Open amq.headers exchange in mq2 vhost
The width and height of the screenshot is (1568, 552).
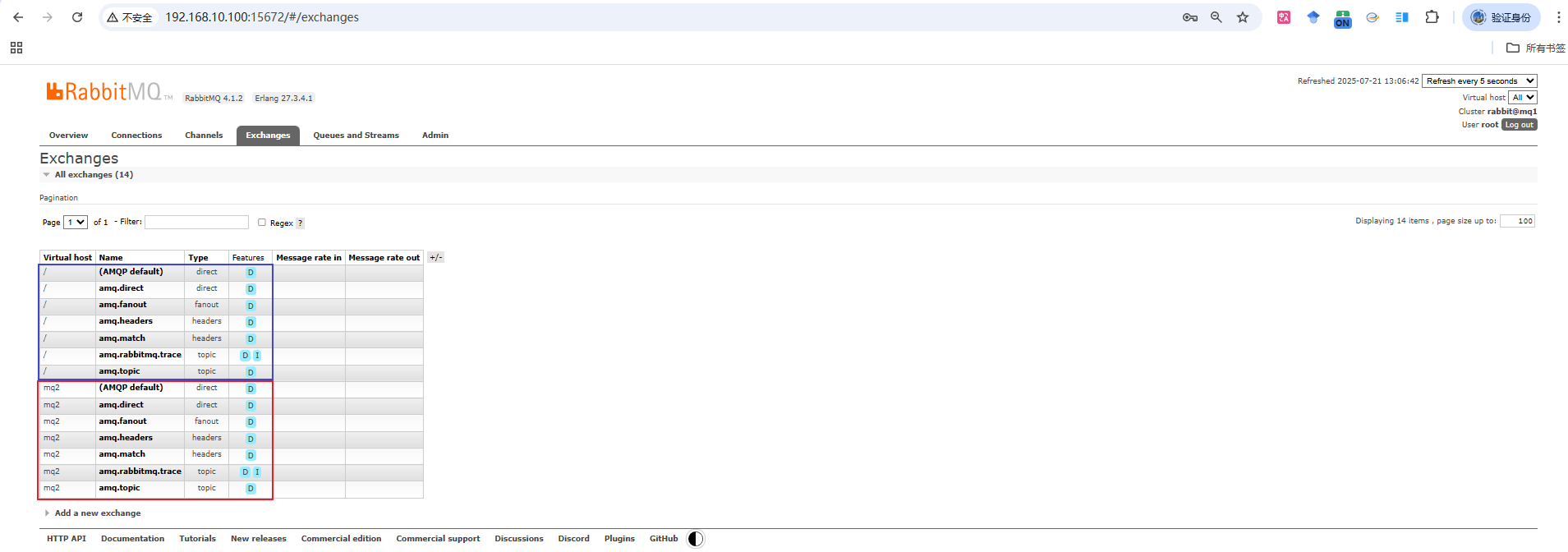click(126, 438)
